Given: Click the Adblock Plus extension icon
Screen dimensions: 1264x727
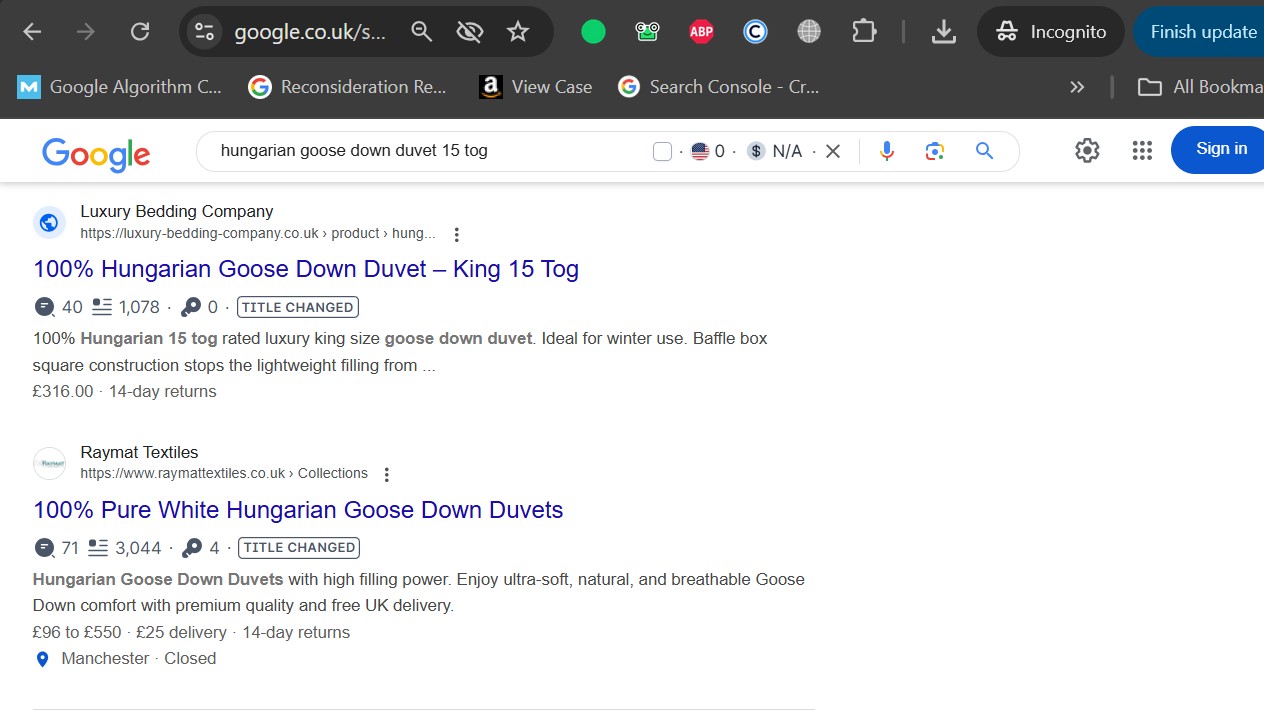Looking at the screenshot, I should 701,32.
